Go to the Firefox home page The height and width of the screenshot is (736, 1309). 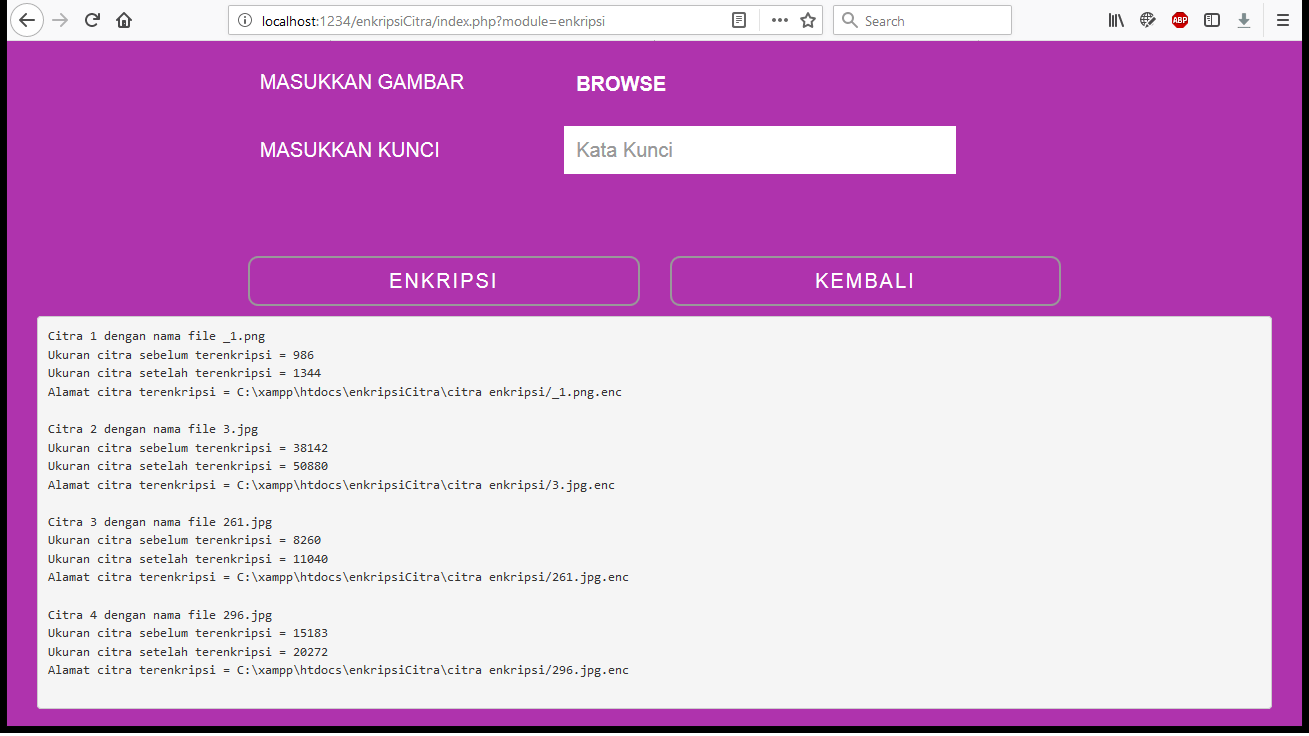124,20
